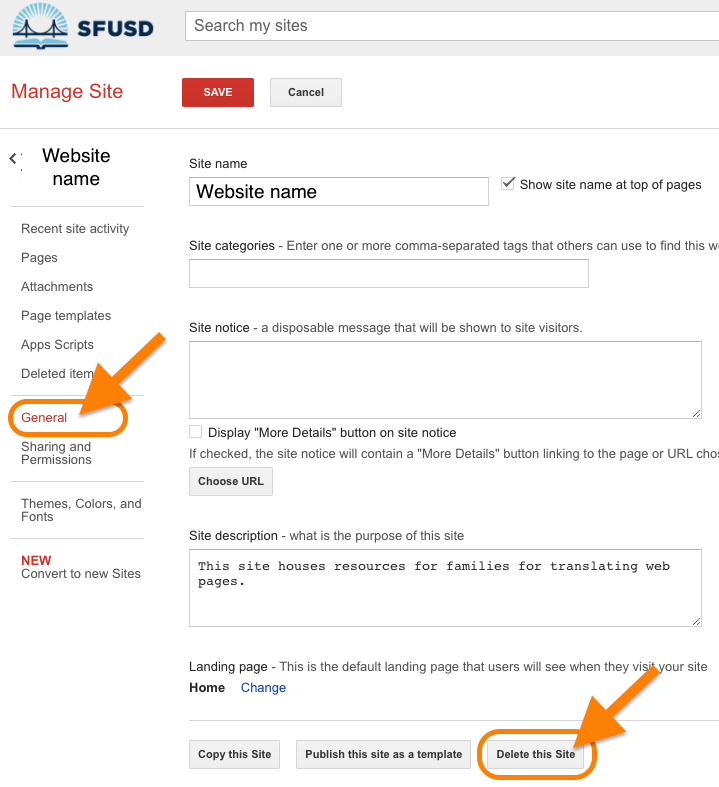Open Sharing and Permissions

coord(56,453)
